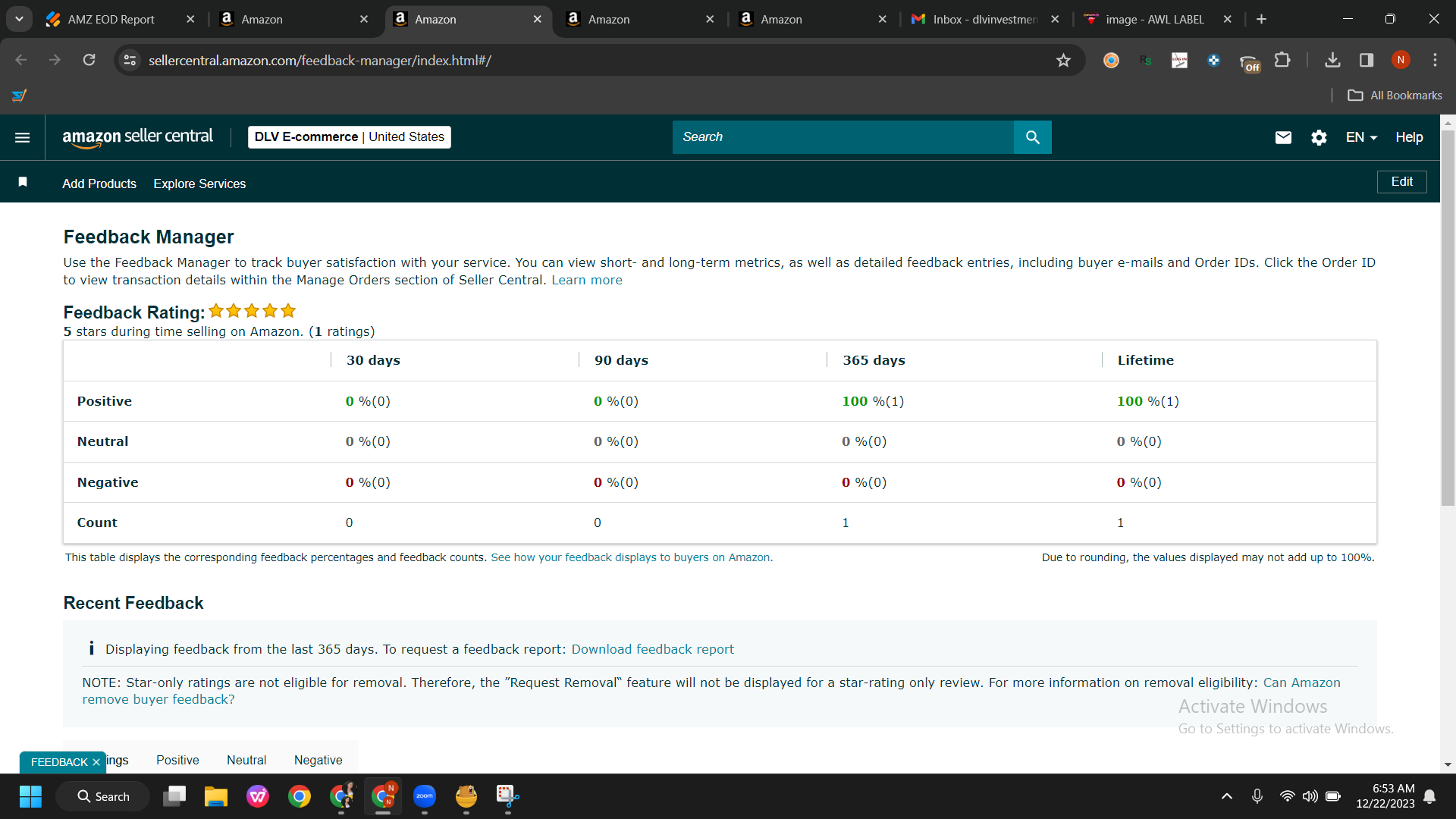Open a new browser tab
Screen dimensions: 1456x819
(x=1261, y=20)
